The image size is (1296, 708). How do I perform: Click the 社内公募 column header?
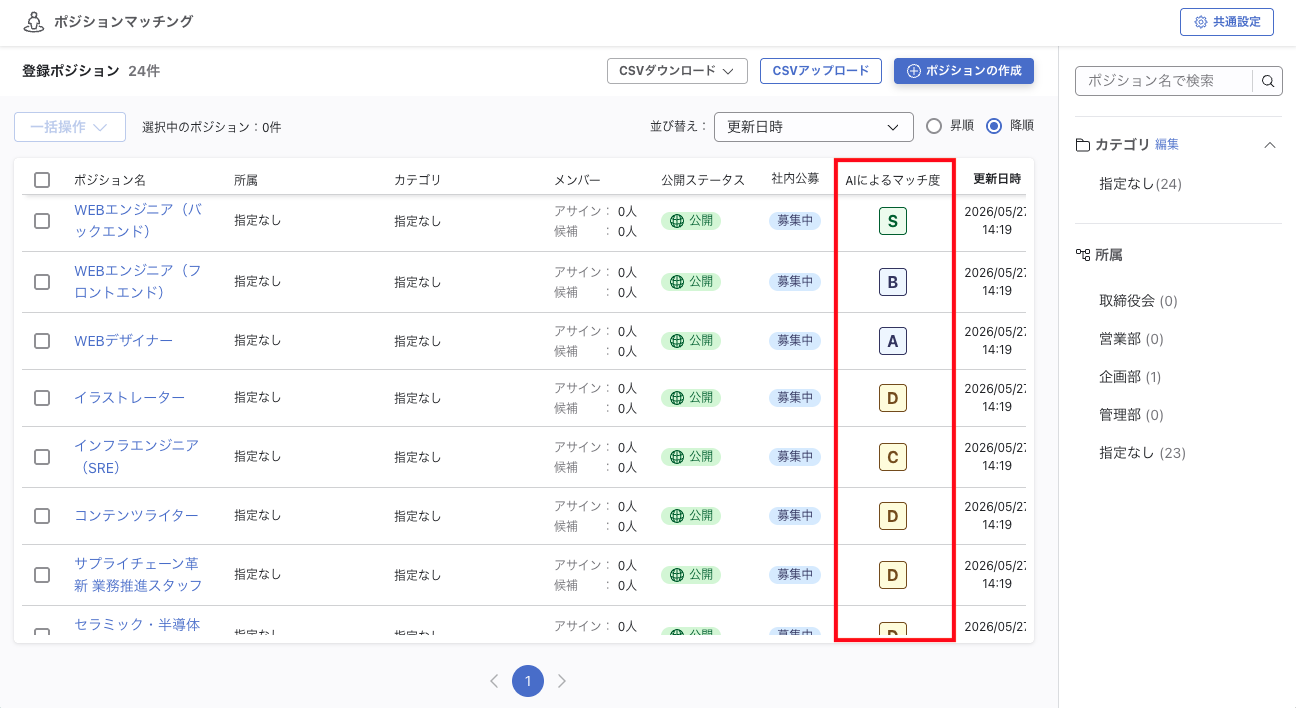coord(795,179)
